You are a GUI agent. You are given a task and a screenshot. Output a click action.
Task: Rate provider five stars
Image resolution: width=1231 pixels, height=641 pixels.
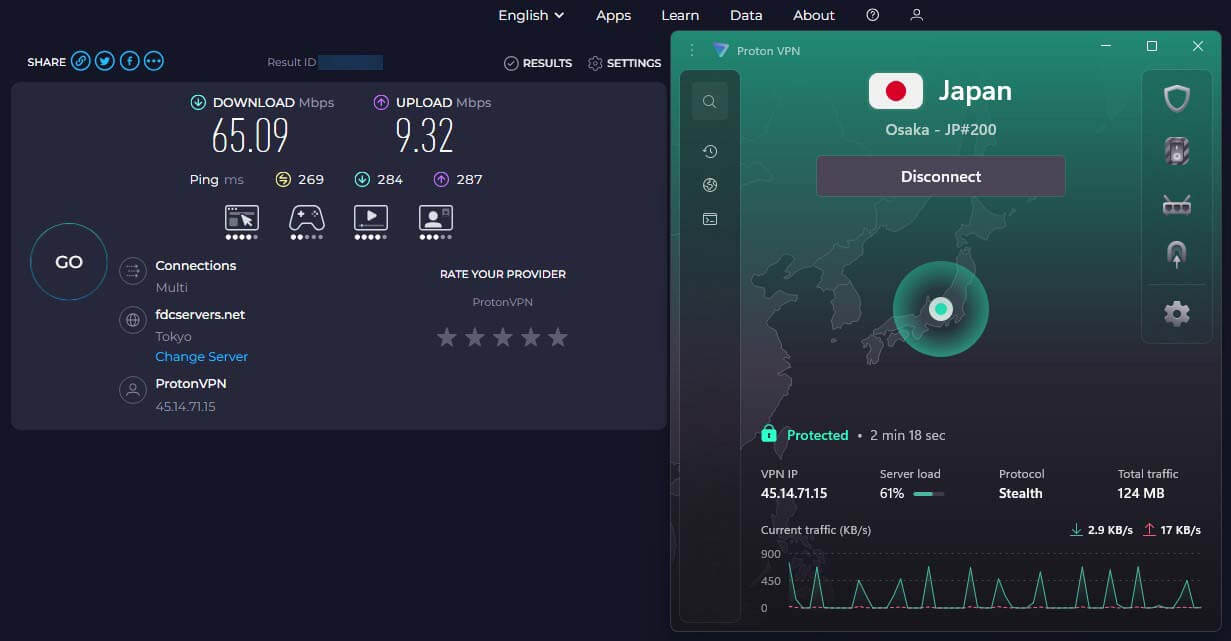click(x=558, y=338)
